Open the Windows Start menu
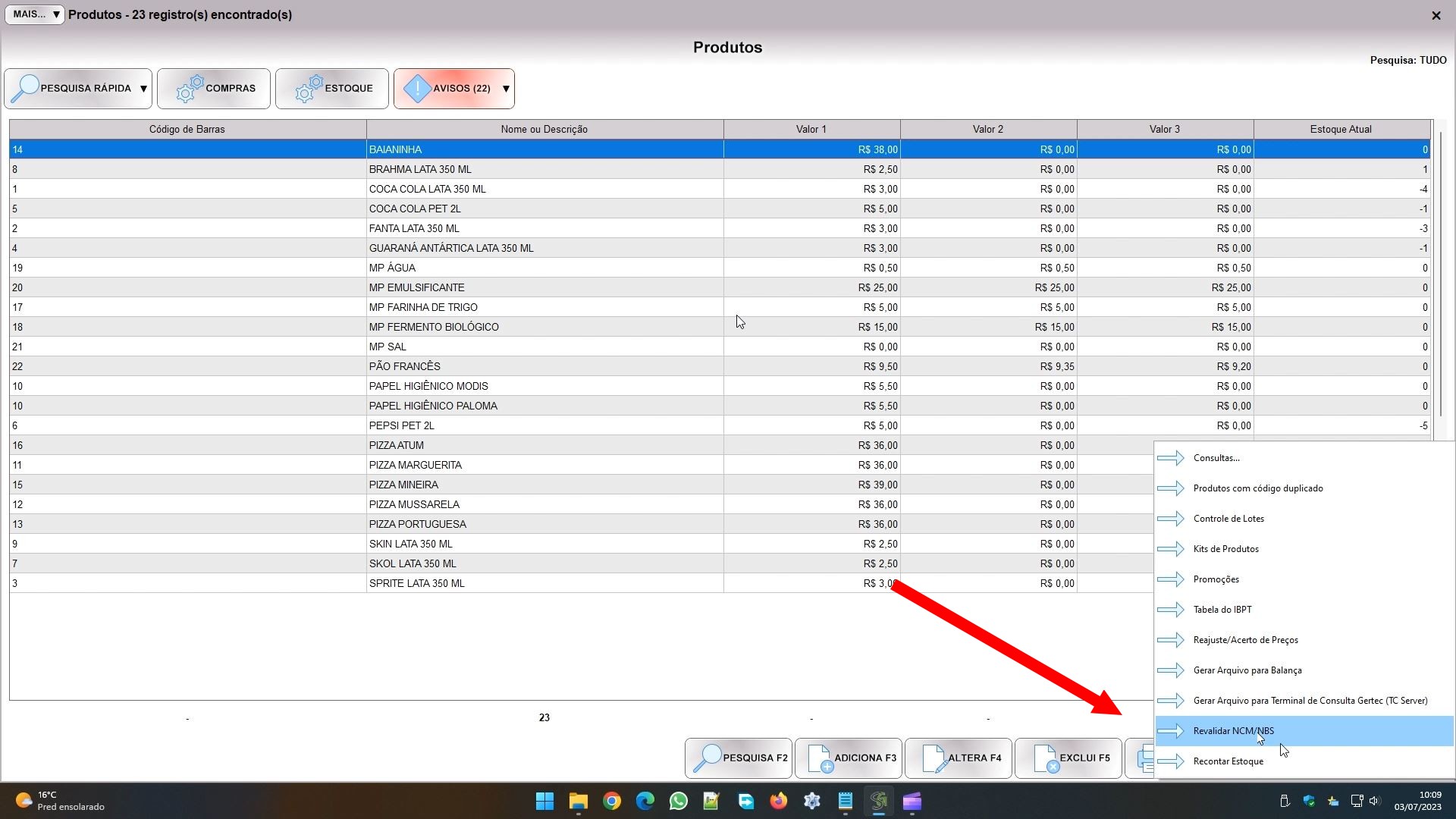Viewport: 1456px width, 819px height. tap(544, 802)
